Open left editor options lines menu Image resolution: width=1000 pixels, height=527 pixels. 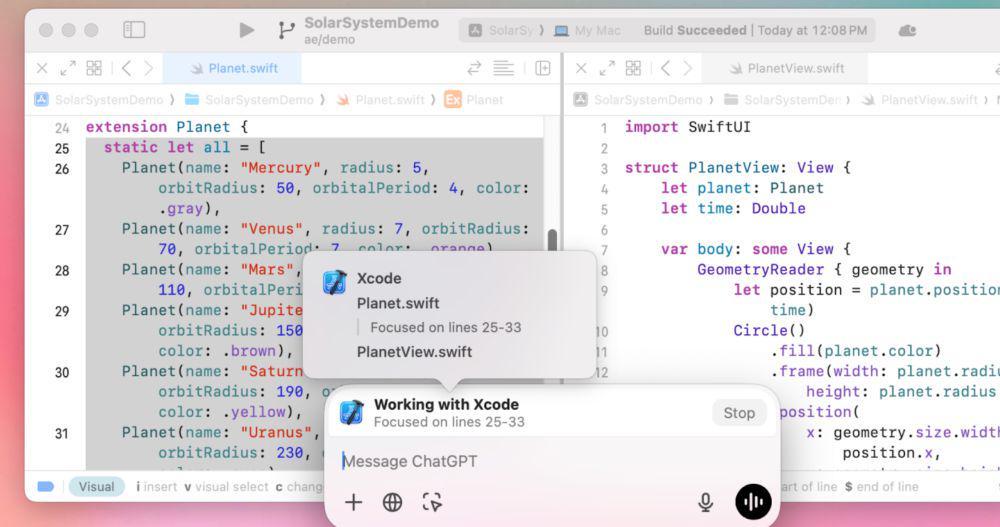(503, 68)
